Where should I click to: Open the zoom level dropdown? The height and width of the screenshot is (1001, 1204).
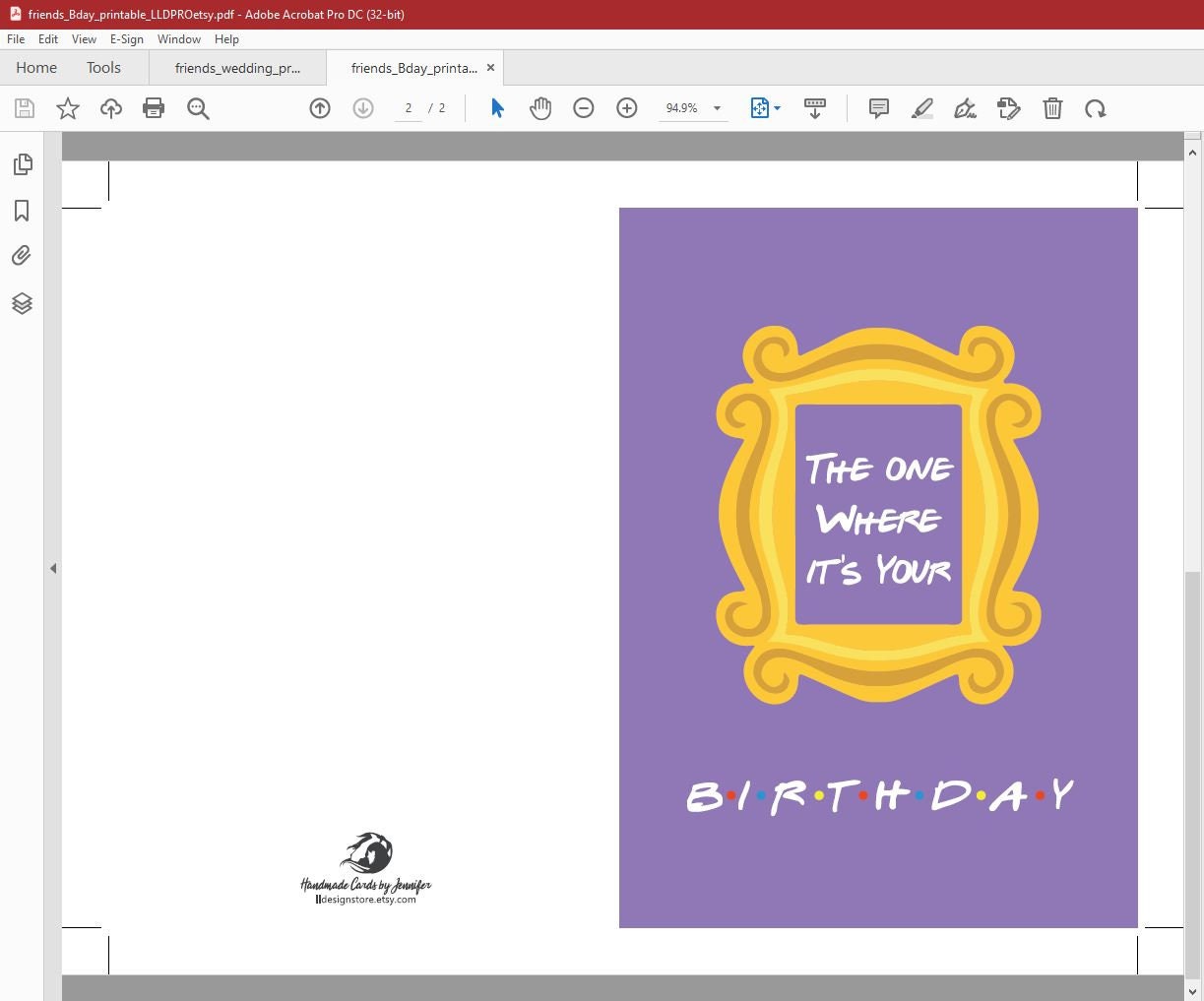tap(716, 108)
